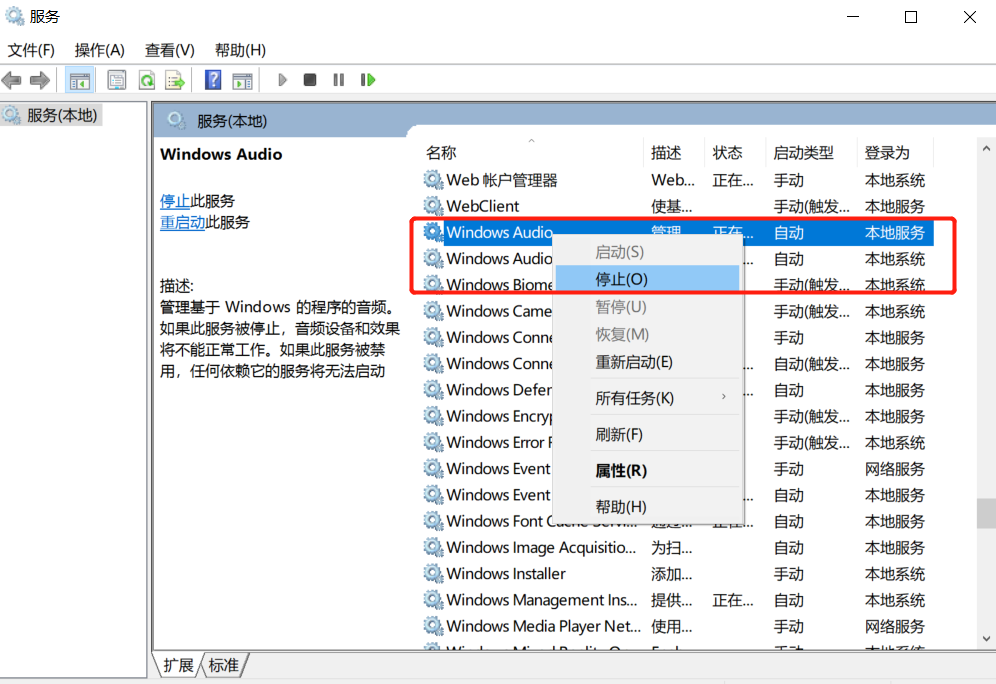The width and height of the screenshot is (996, 684).
Task: Sort by the 启动类型 column header
Action: (811, 152)
